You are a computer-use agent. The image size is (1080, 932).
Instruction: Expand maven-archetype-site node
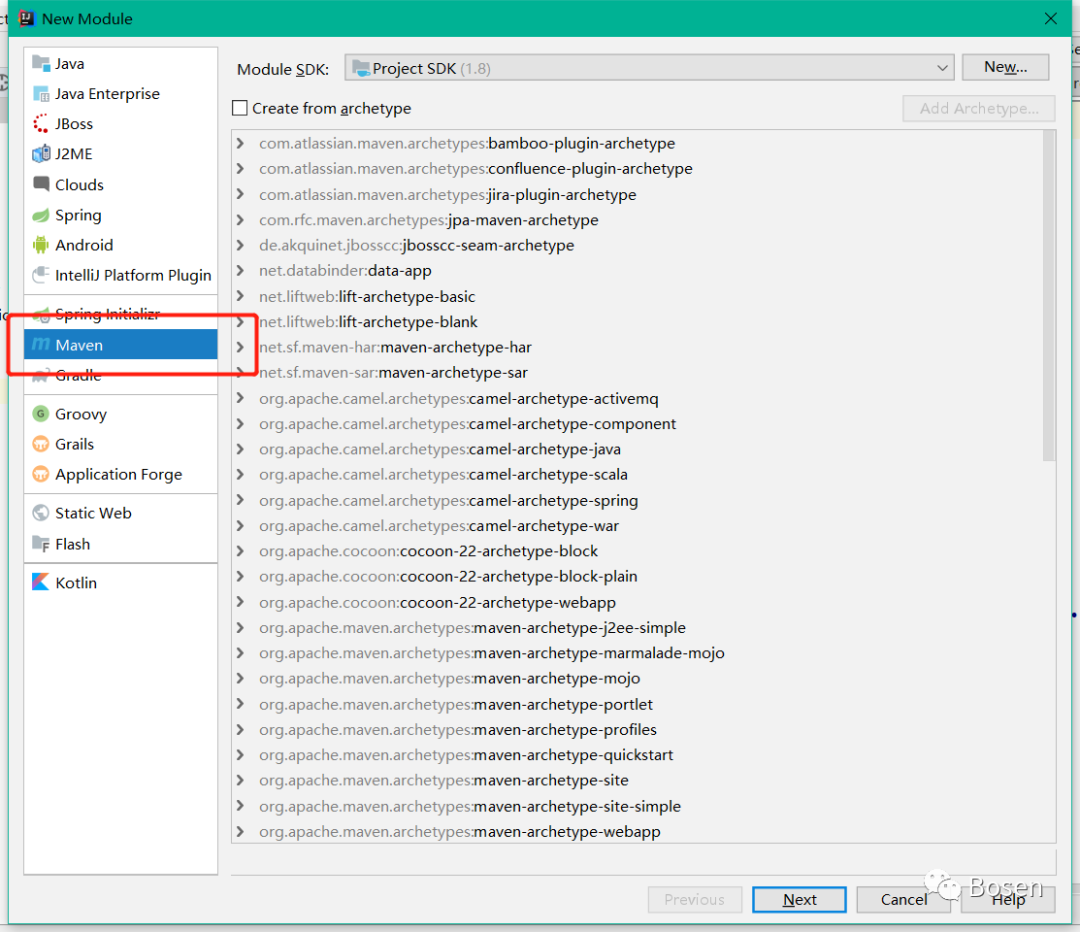[240, 780]
